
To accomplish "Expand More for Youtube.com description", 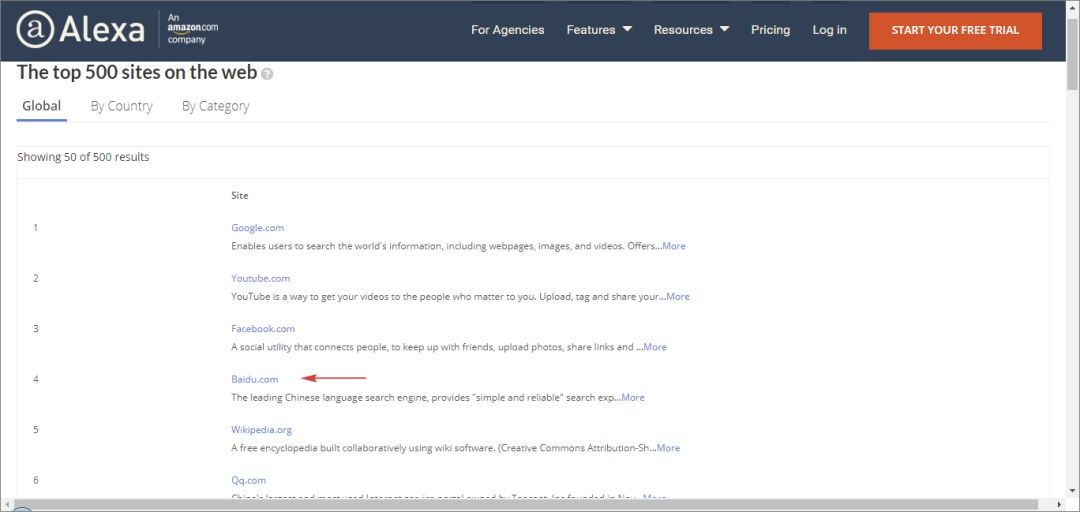I will [678, 296].
